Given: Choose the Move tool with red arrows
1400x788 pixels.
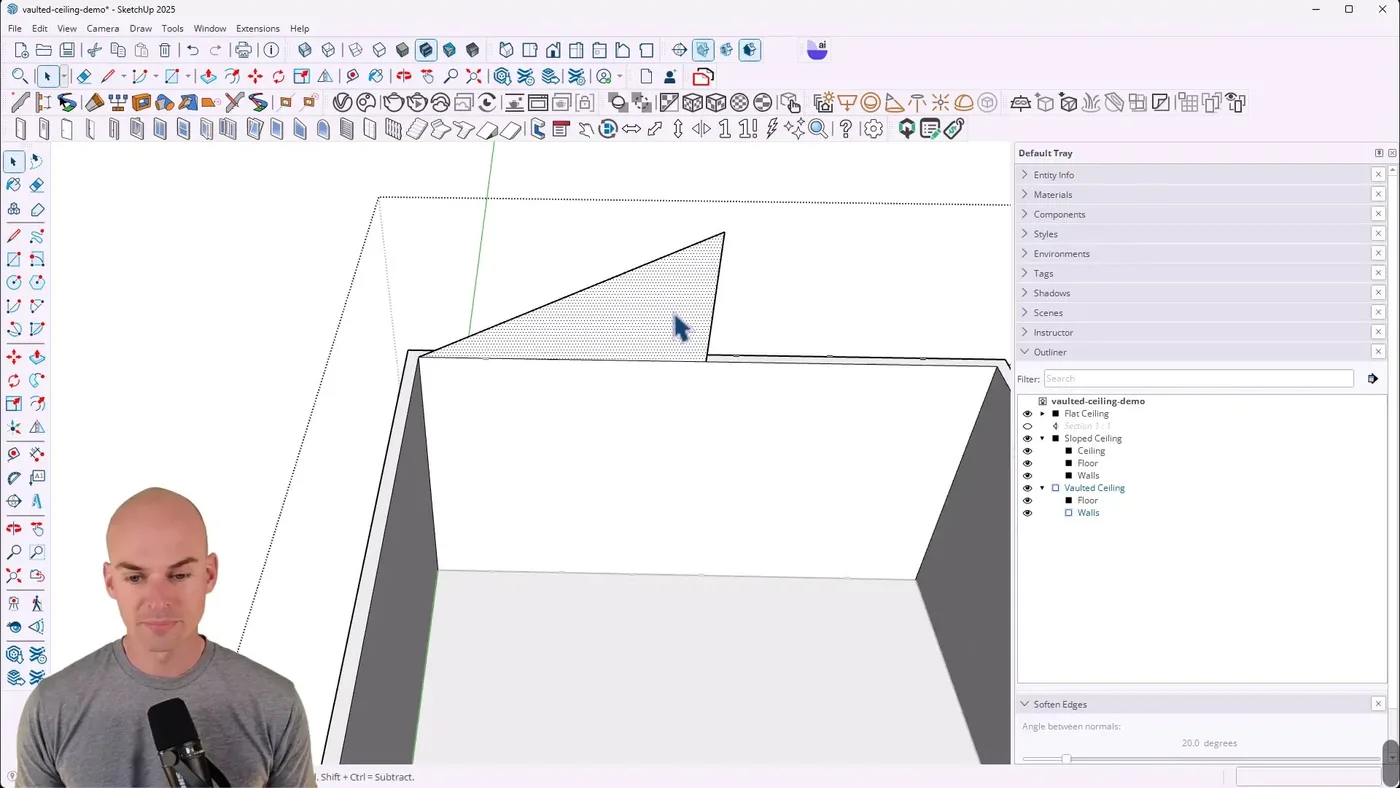Looking at the screenshot, I should 255,76.
